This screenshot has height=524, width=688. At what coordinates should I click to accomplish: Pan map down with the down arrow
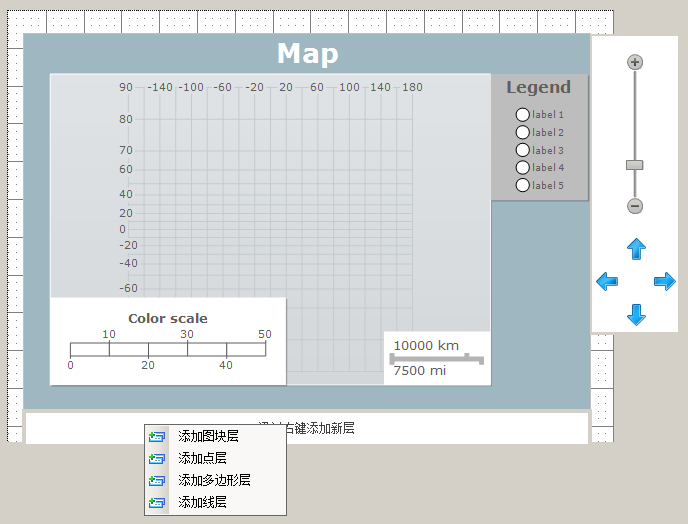pyautogui.click(x=636, y=315)
